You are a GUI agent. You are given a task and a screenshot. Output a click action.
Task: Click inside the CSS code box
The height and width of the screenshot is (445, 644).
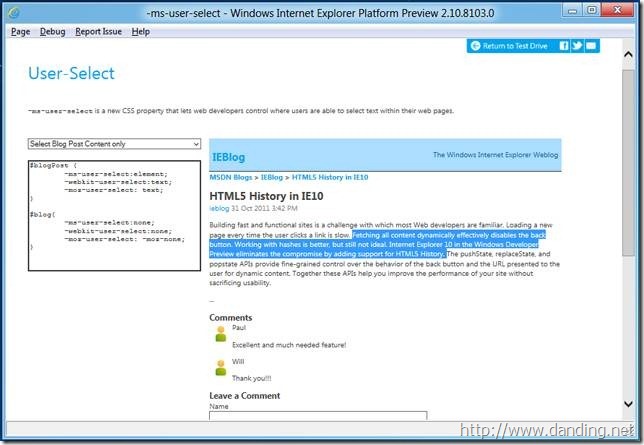click(x=115, y=216)
